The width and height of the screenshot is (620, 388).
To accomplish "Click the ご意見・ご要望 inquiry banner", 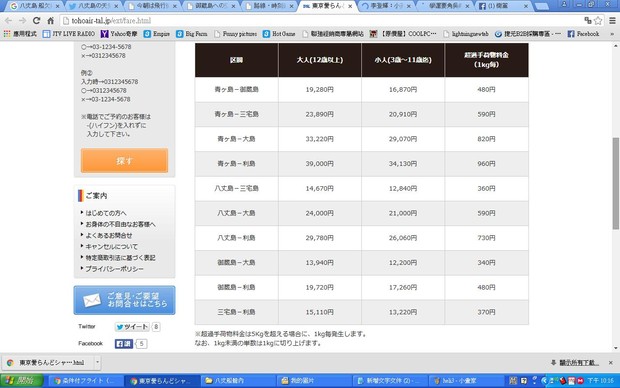I will click(125, 300).
